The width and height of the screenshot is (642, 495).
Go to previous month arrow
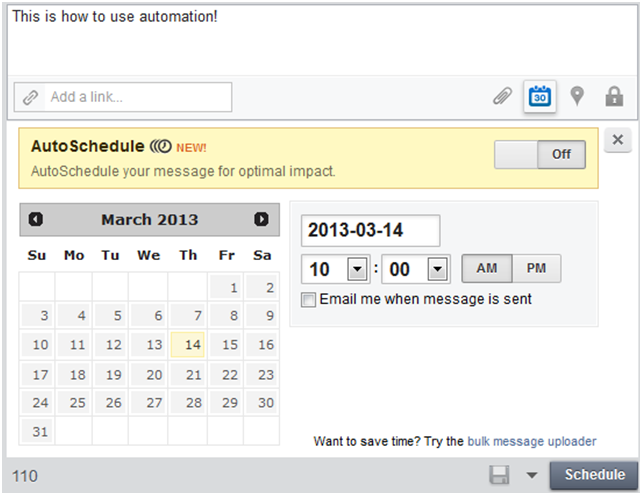36,219
